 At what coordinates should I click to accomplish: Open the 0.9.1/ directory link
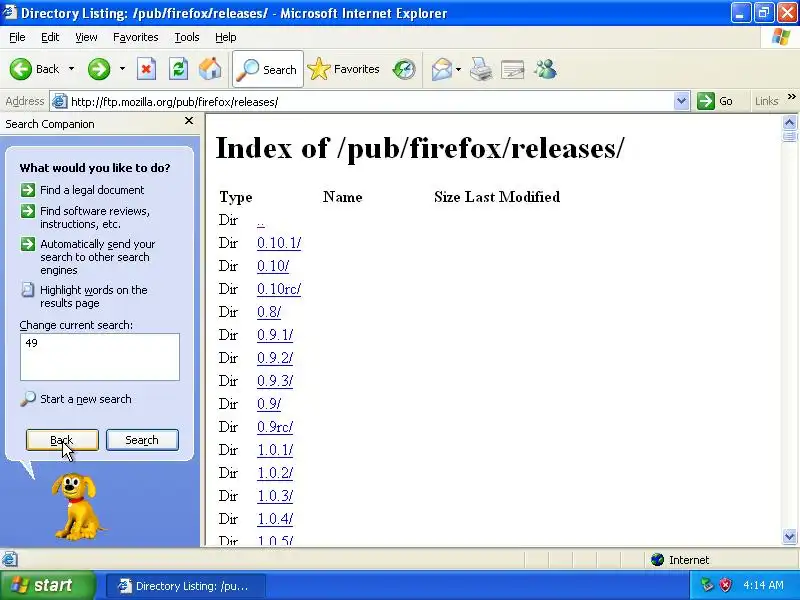275,335
